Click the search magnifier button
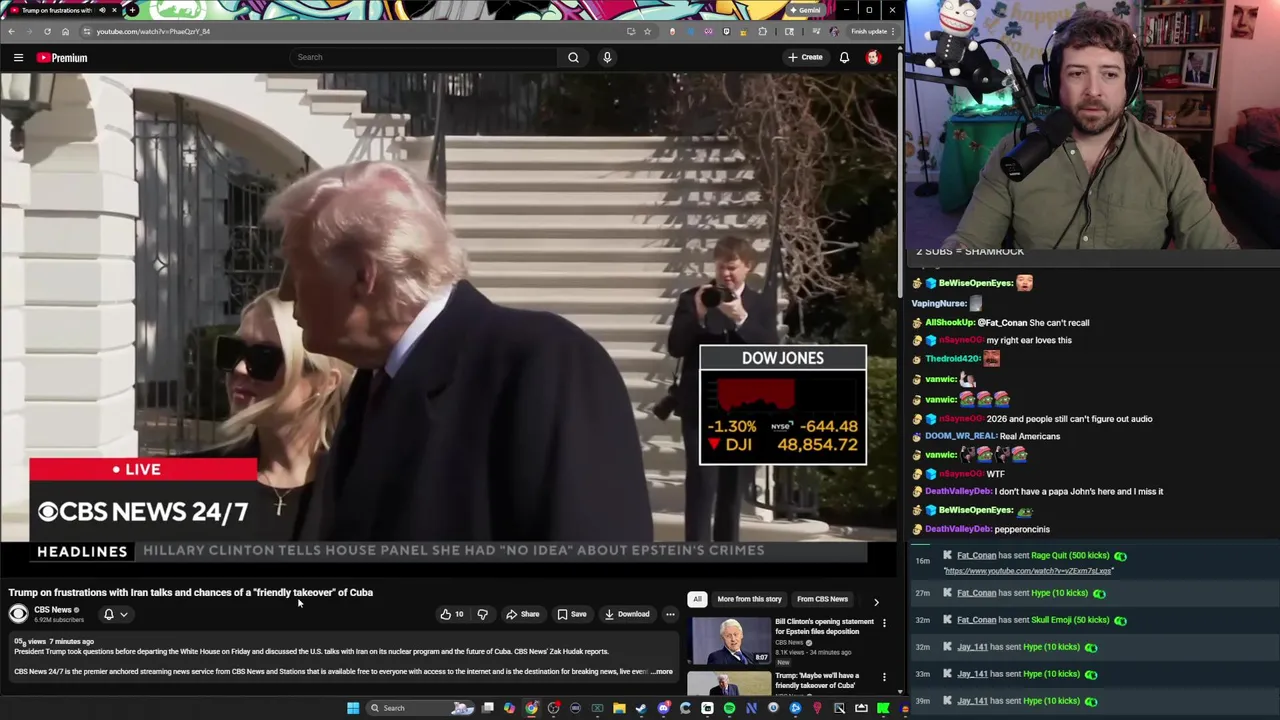Viewport: 1280px width, 720px height. [x=573, y=57]
